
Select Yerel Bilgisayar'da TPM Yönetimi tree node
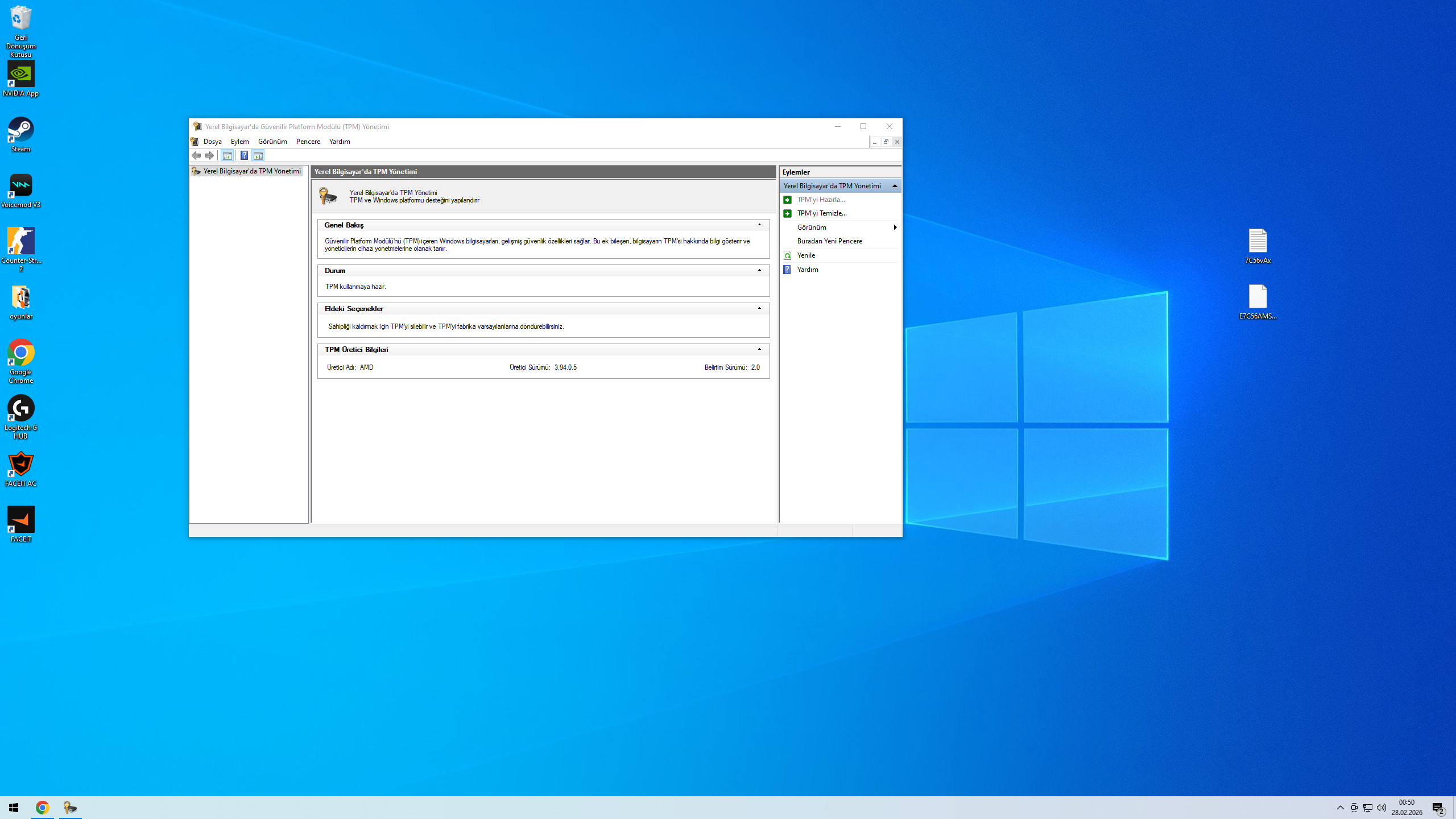click(x=247, y=171)
